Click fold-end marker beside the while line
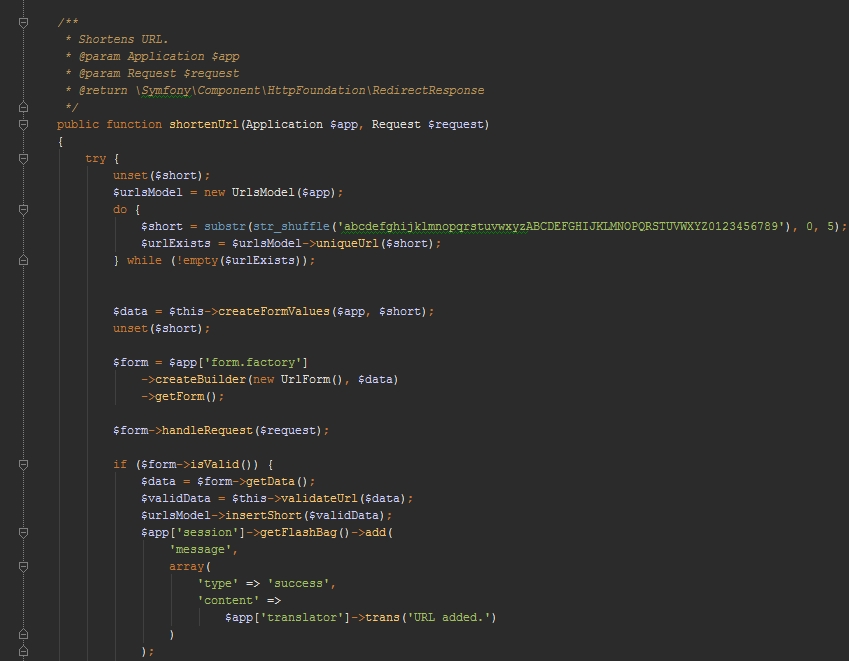 [x=23, y=260]
